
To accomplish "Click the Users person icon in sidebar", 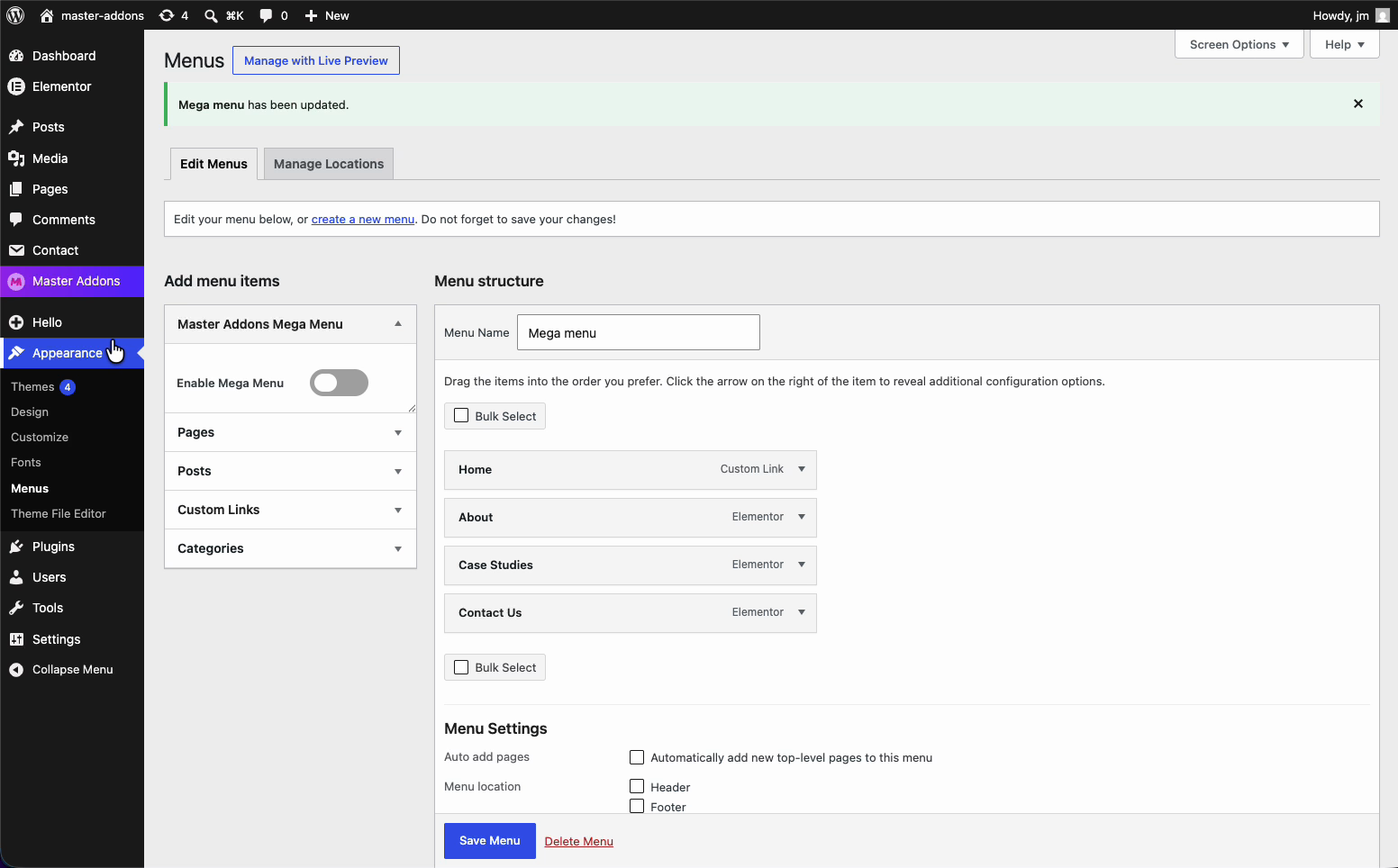I will coord(16,577).
